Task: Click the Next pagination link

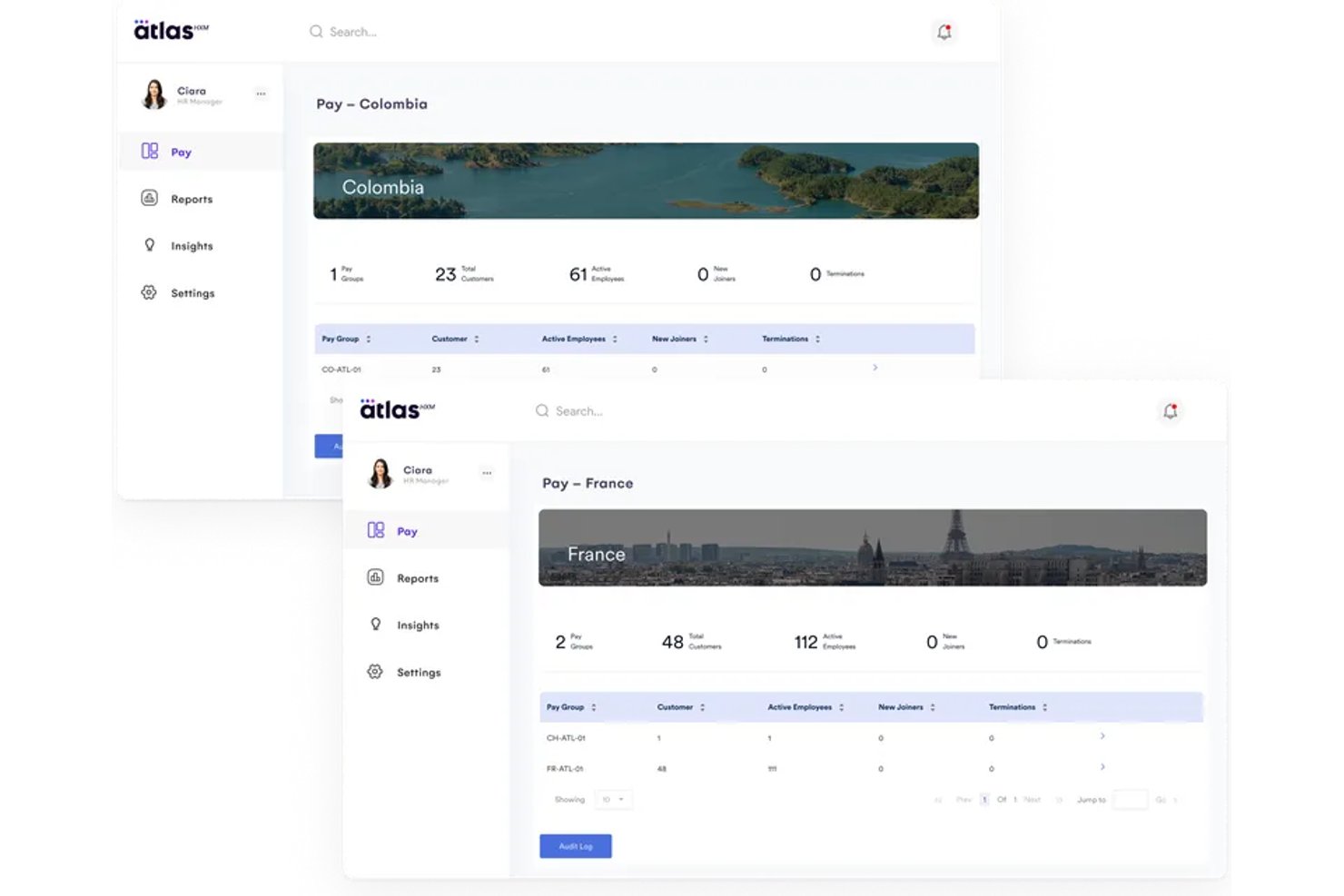Action: (1033, 800)
